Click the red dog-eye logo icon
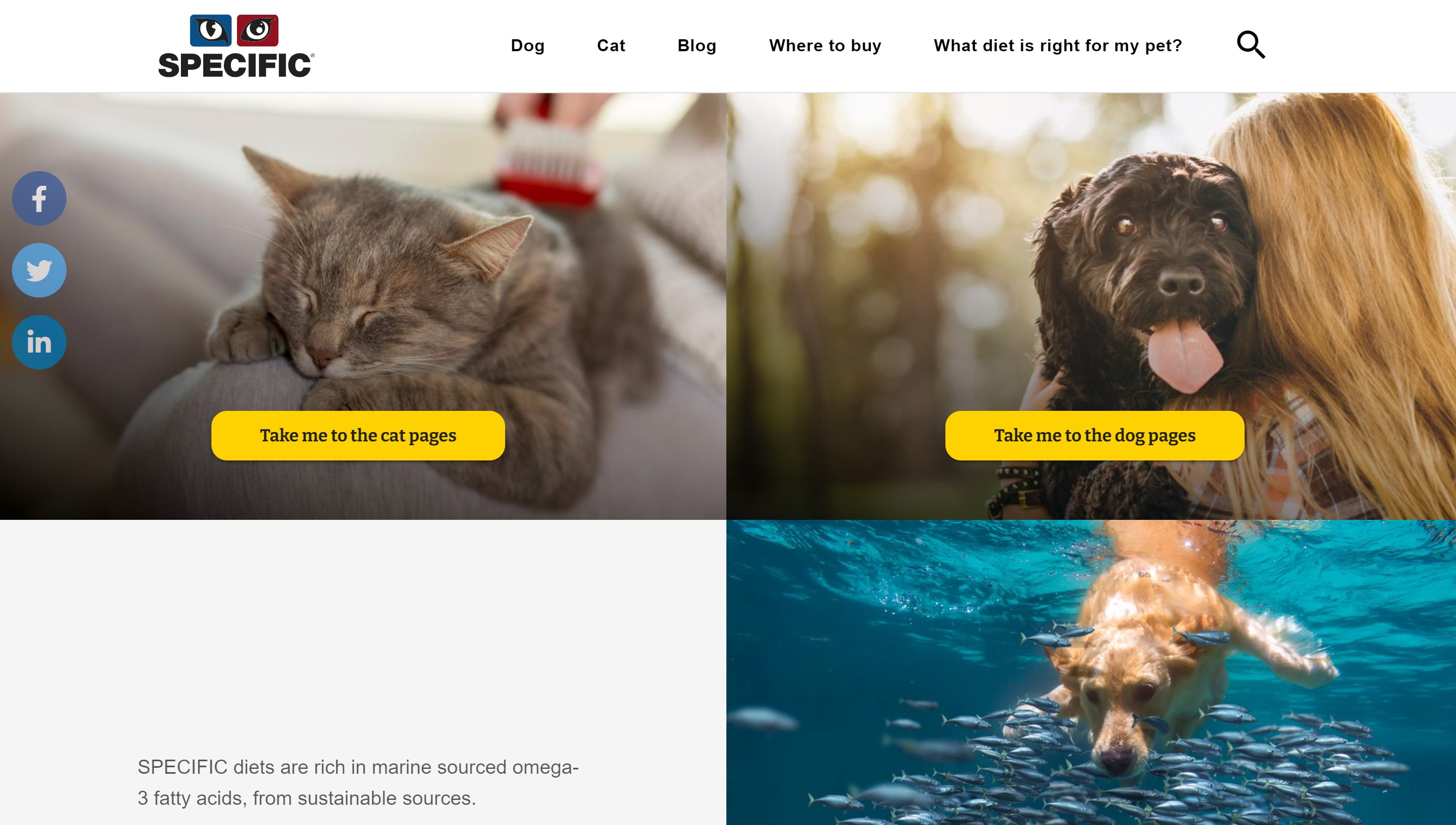Image resolution: width=1456 pixels, height=825 pixels. tap(258, 30)
